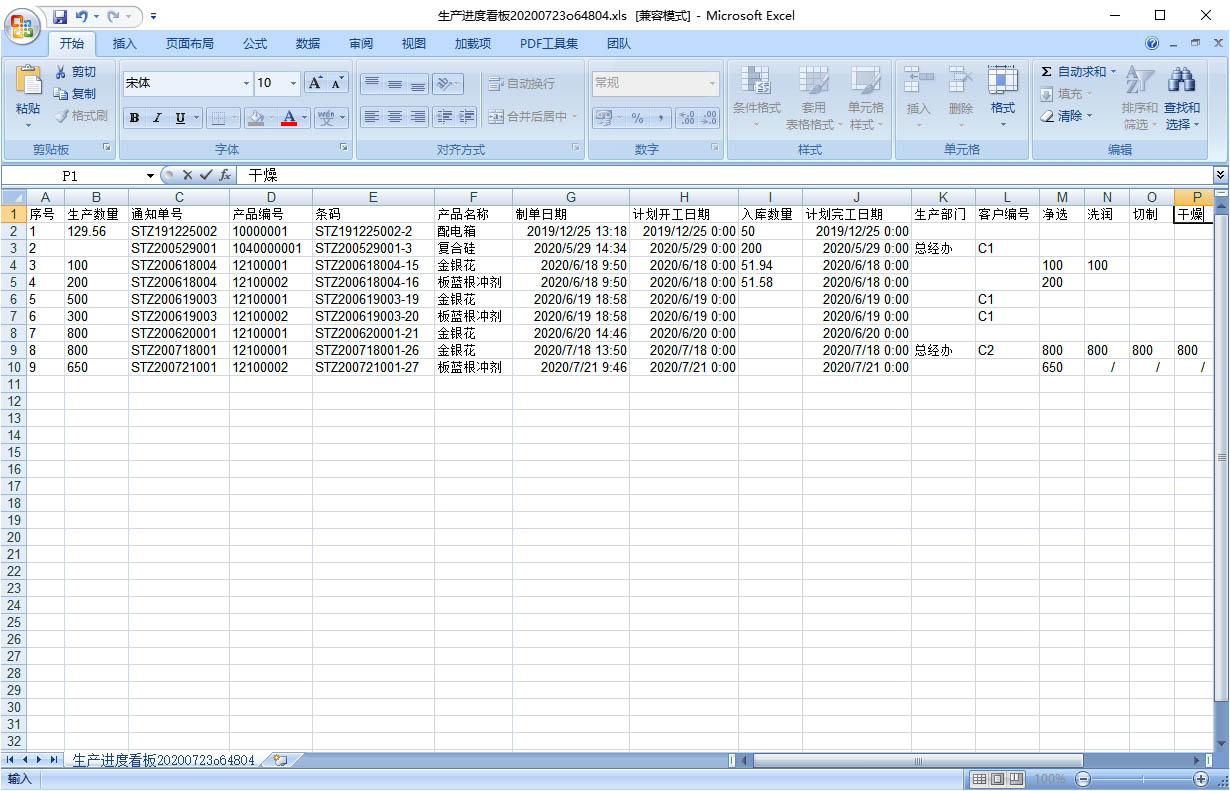This screenshot has width=1230, height=791.
Task: Click the 剪切 scissors icon
Action: 62,72
